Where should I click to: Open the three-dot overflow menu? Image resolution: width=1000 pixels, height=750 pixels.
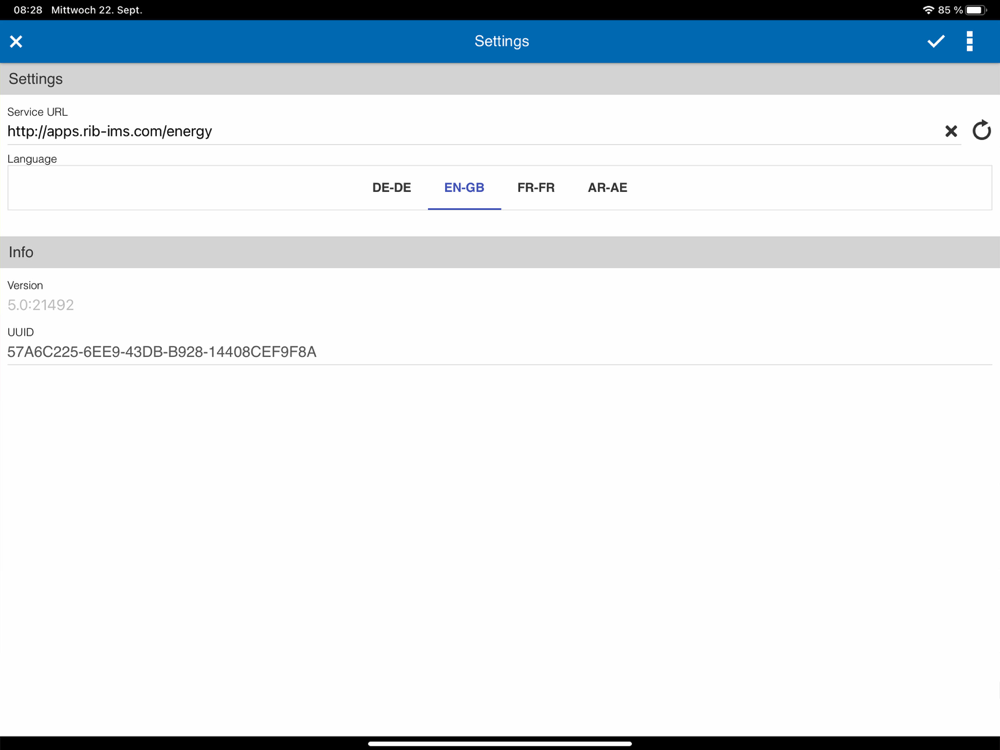pyautogui.click(x=969, y=41)
